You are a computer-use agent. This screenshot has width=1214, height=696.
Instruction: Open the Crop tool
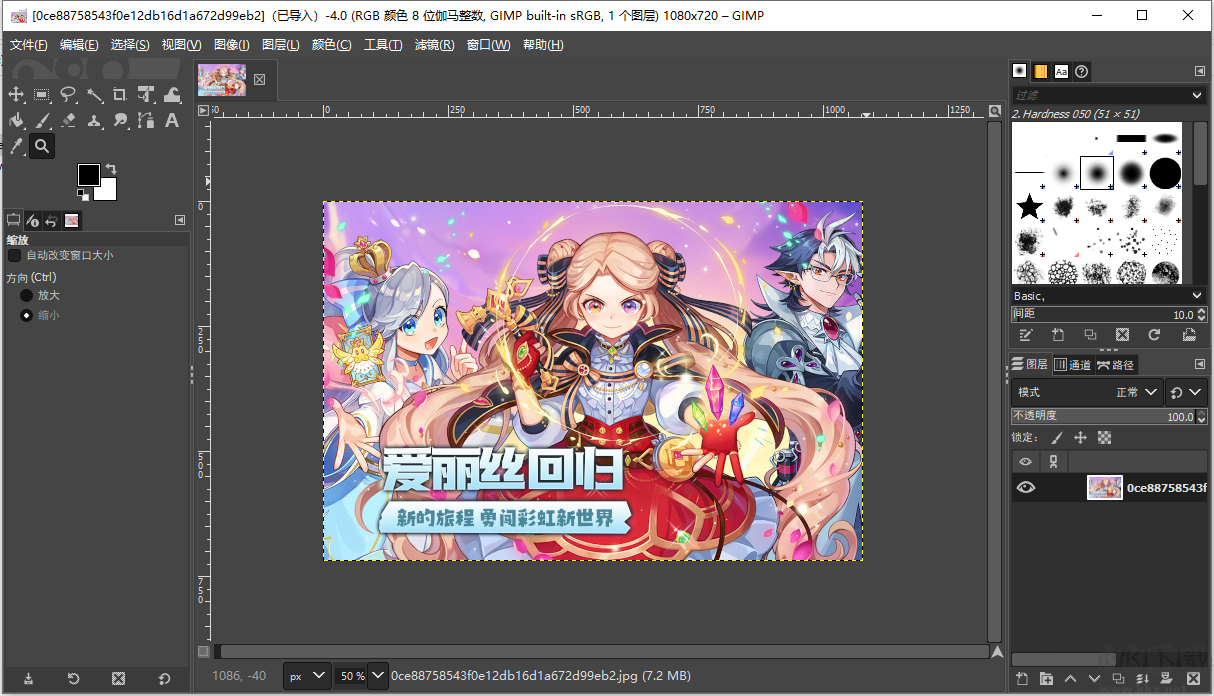click(122, 95)
